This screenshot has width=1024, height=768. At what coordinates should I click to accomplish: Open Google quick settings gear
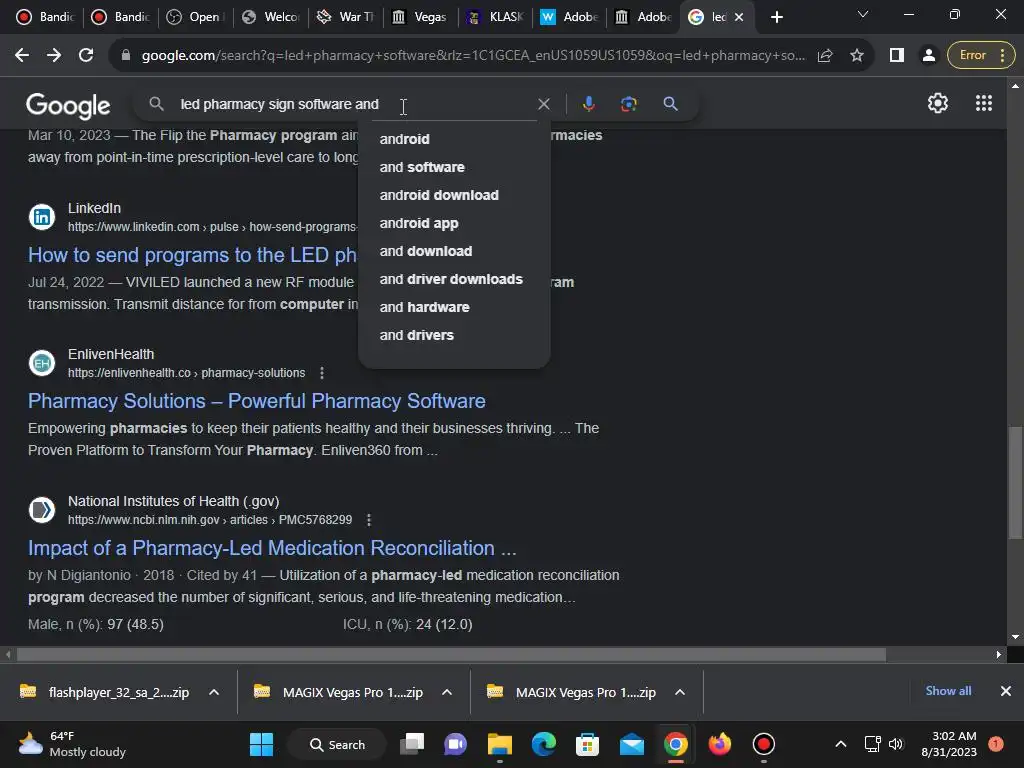tap(938, 103)
